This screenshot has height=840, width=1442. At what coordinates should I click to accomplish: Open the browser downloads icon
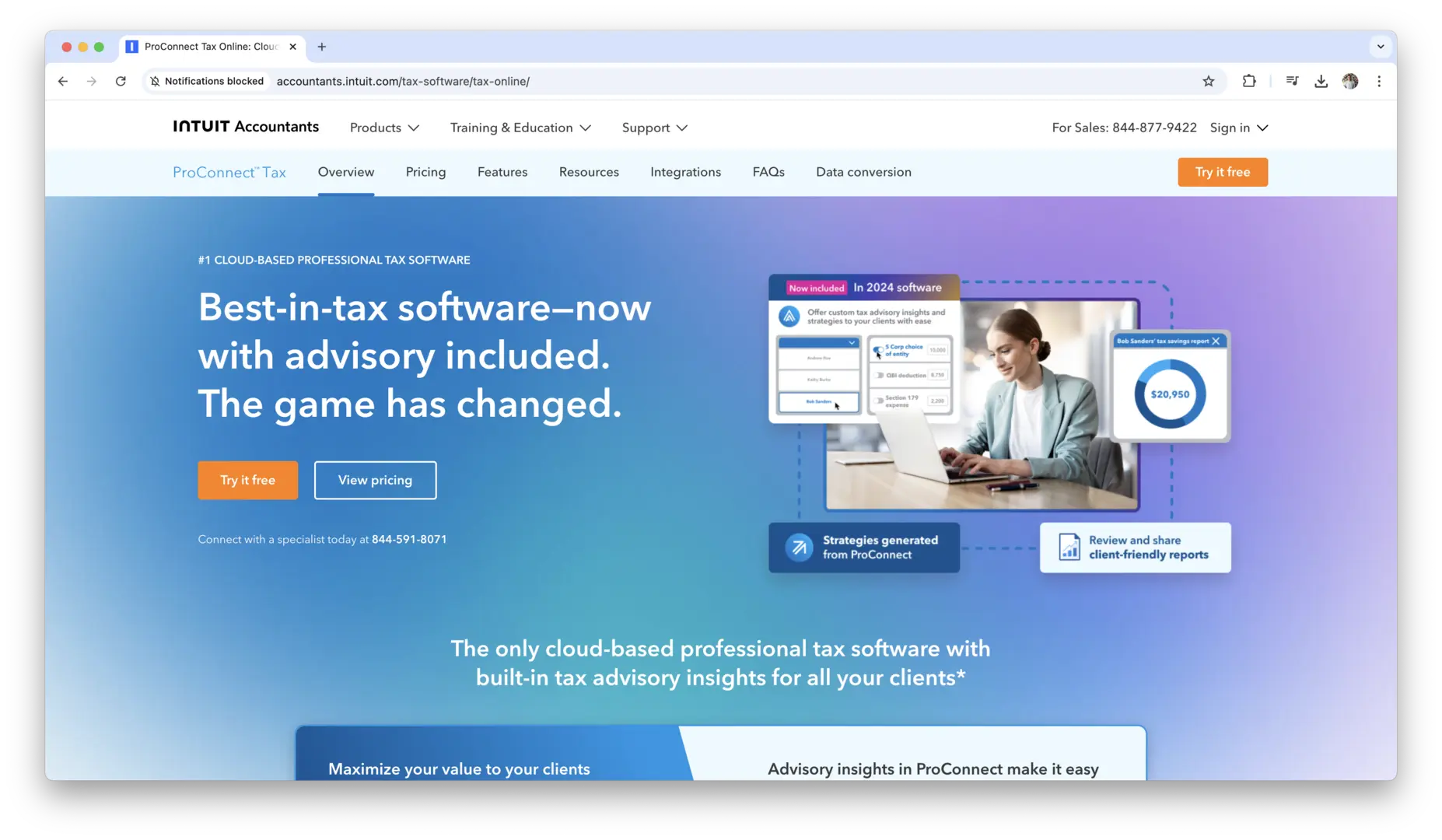[x=1321, y=81]
